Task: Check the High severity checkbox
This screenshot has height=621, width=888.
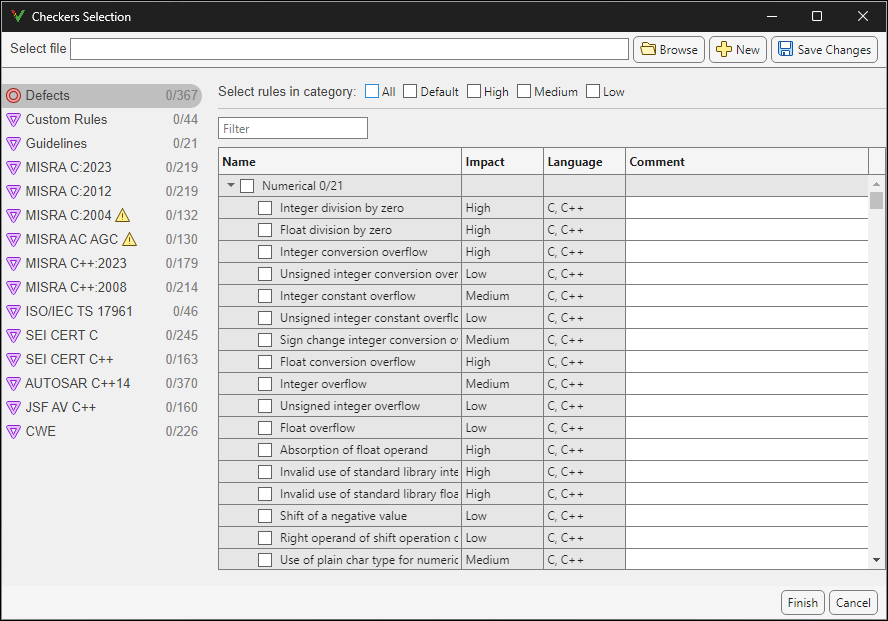Action: coord(474,91)
